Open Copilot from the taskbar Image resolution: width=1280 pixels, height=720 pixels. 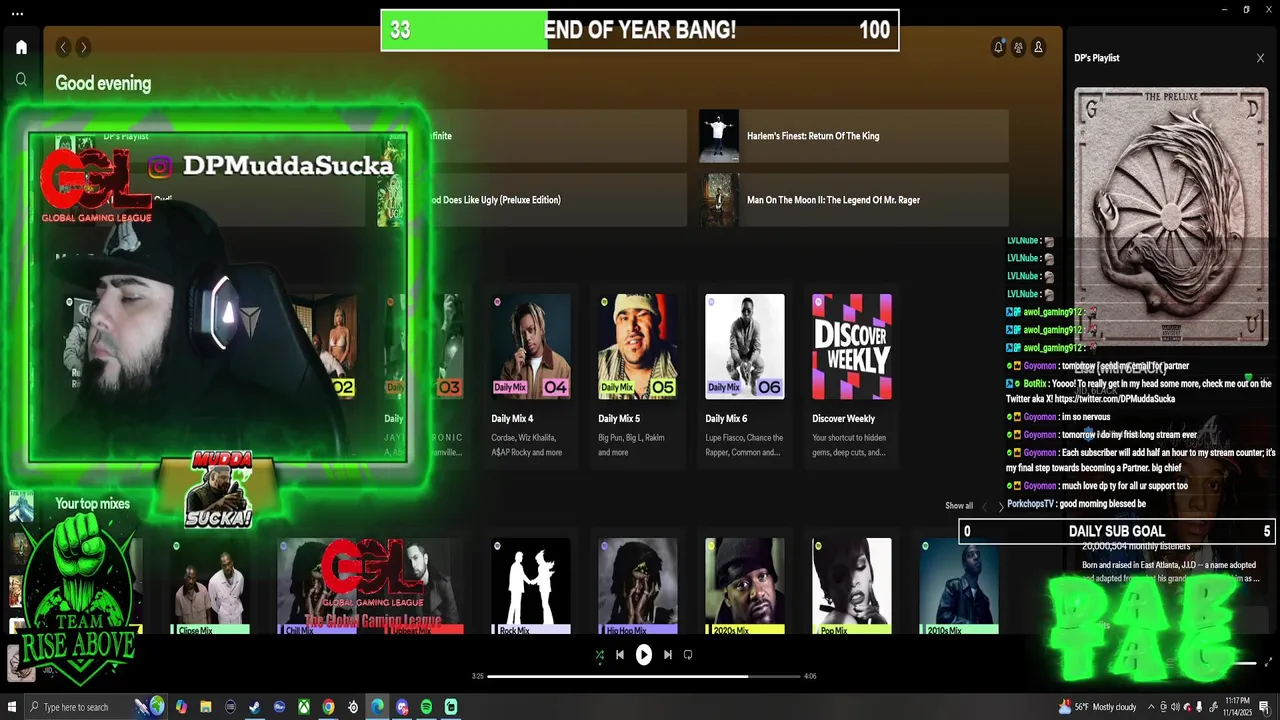(181, 707)
